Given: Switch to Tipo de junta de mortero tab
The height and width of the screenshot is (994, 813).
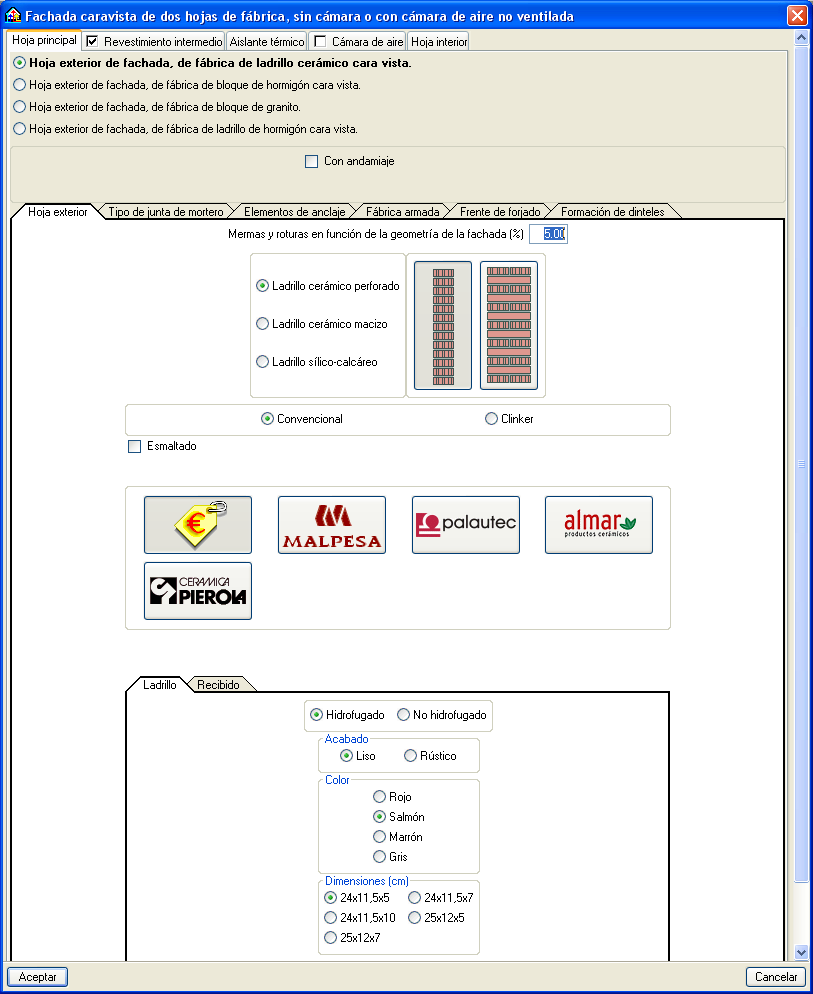Looking at the screenshot, I should pos(166,212).
